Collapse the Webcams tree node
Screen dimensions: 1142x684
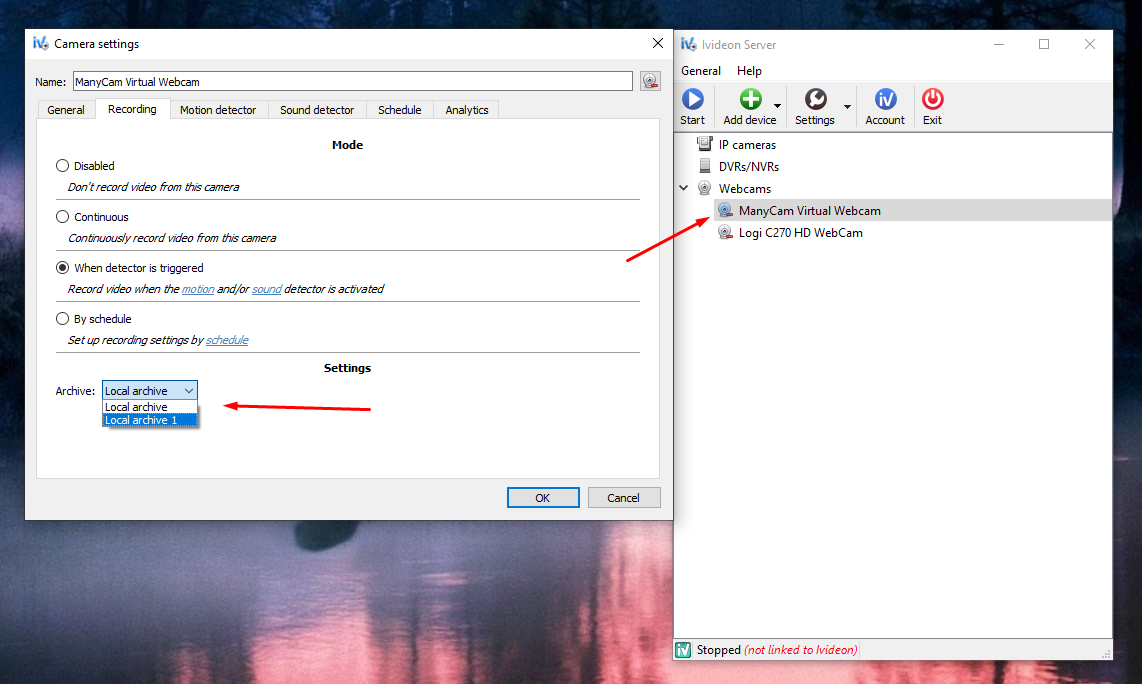point(684,188)
